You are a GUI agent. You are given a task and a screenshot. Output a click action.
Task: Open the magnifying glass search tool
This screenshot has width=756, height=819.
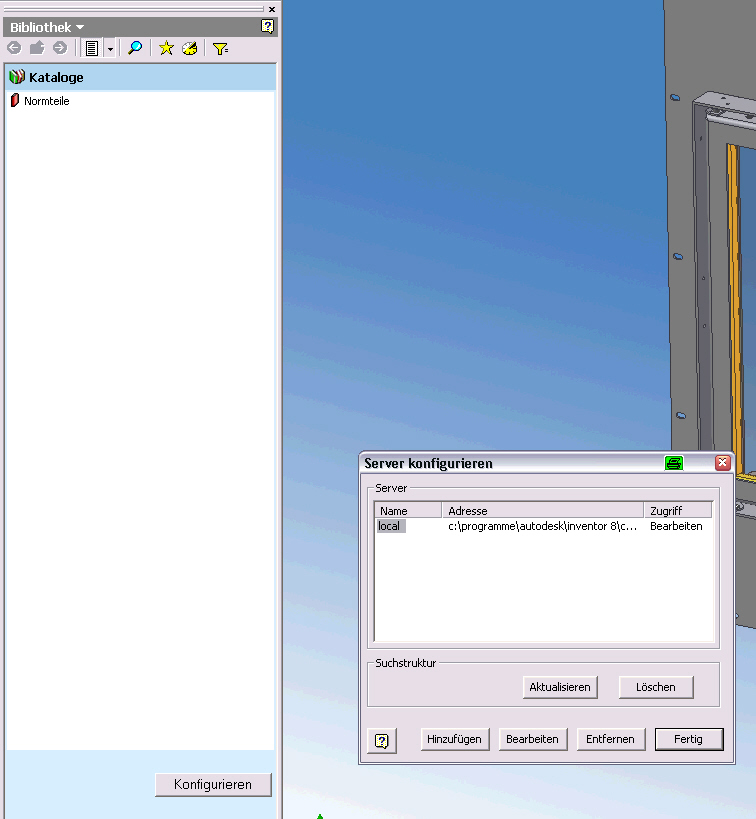(135, 48)
